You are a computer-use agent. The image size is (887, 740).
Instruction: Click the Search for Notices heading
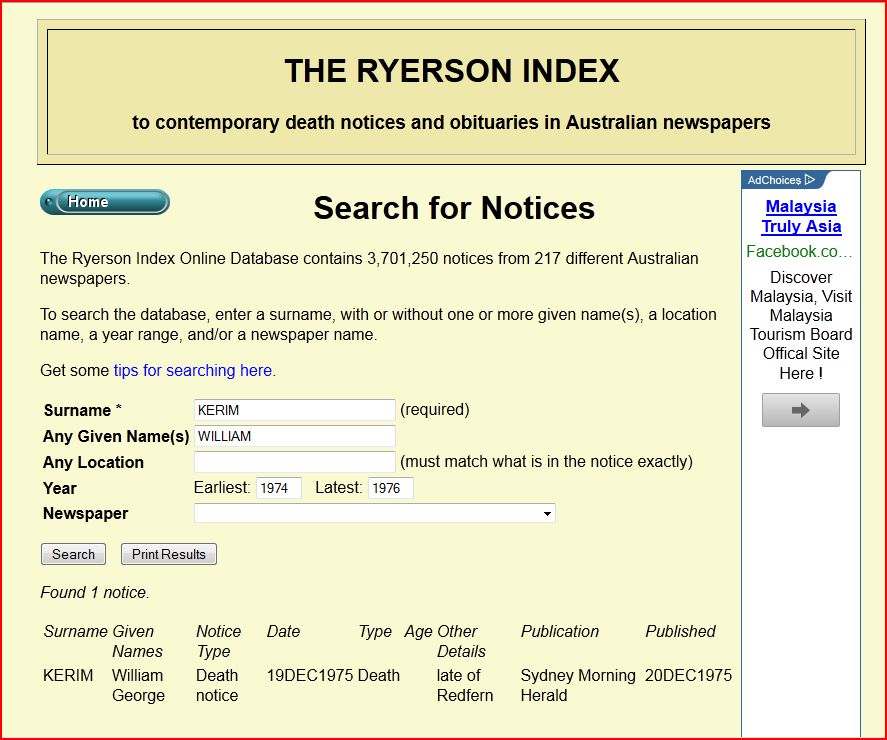click(454, 208)
